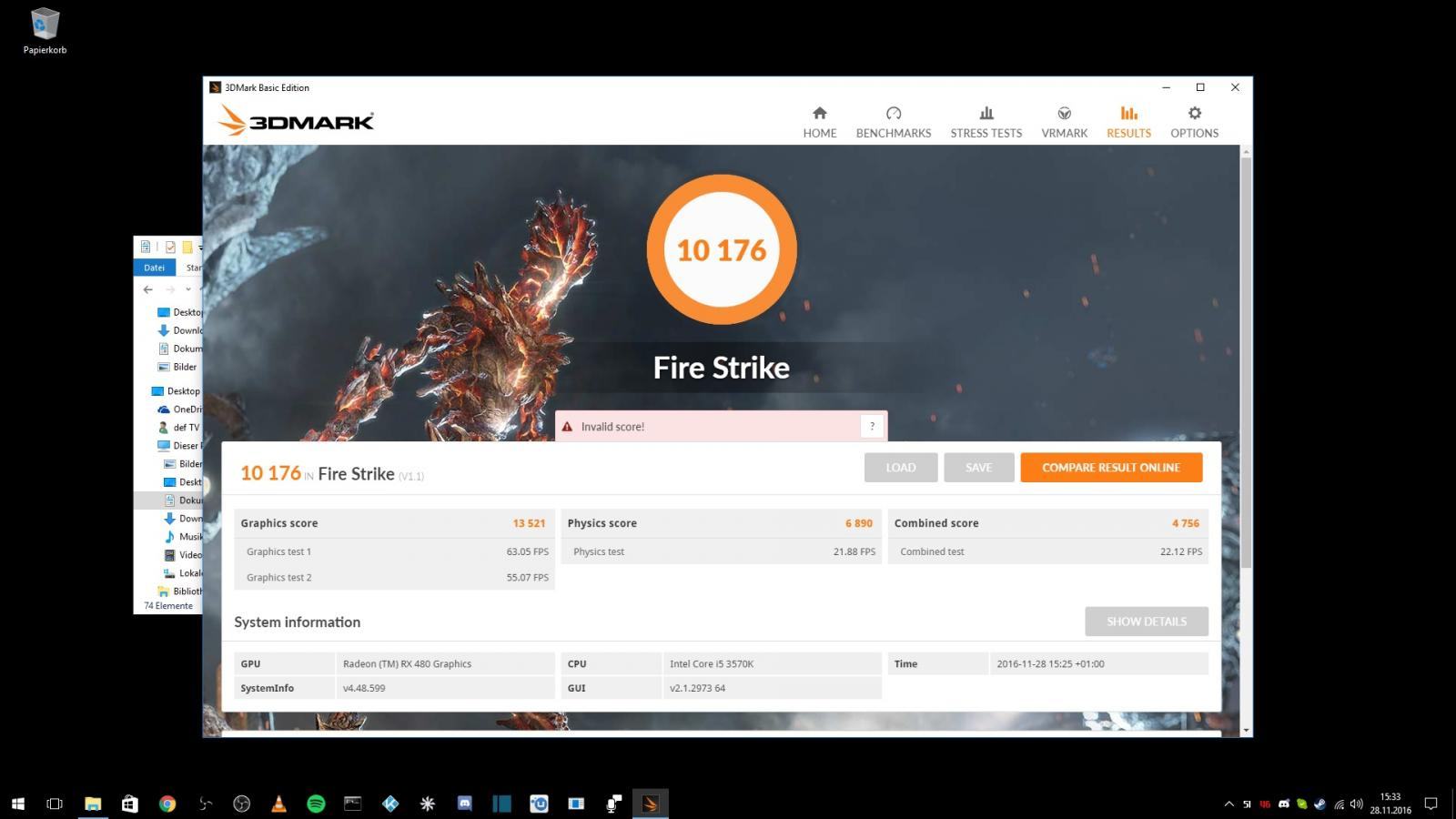
Task: Switch to the BENCHMARKS tab
Action: pyautogui.click(x=893, y=122)
